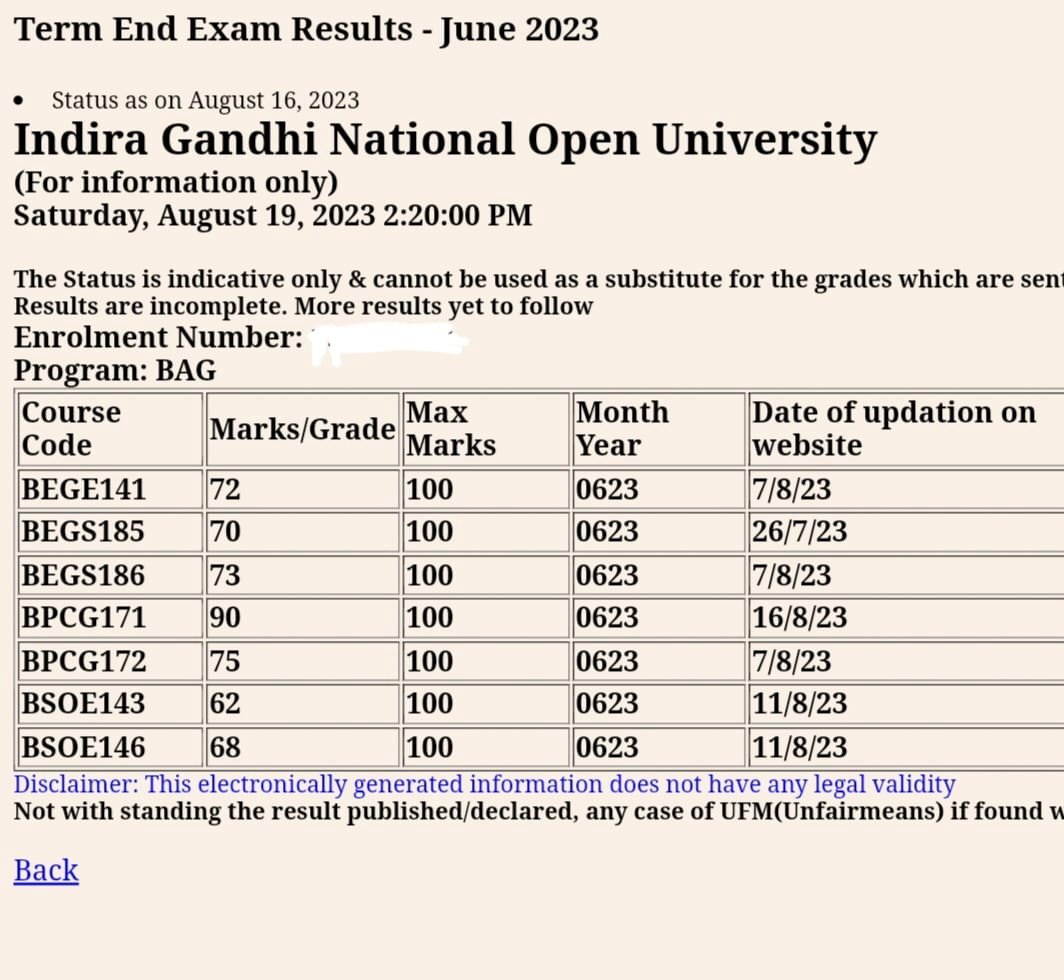Click Max Marks 100 in BEGE141 row
Image resolution: width=1064 pixels, height=980 pixels.
pyautogui.click(x=430, y=489)
